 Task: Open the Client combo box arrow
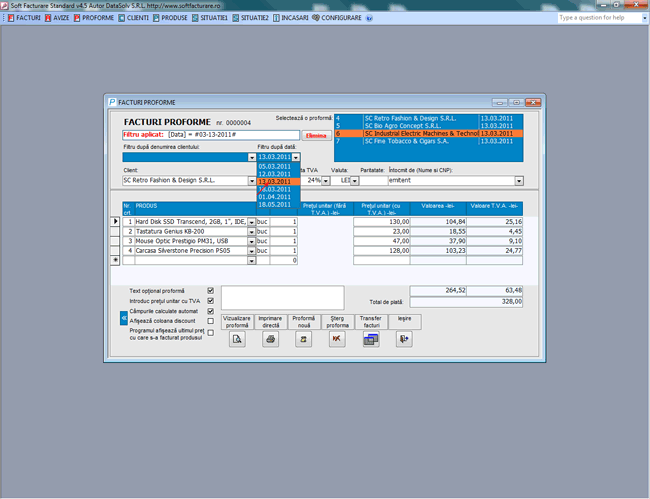tap(252, 181)
